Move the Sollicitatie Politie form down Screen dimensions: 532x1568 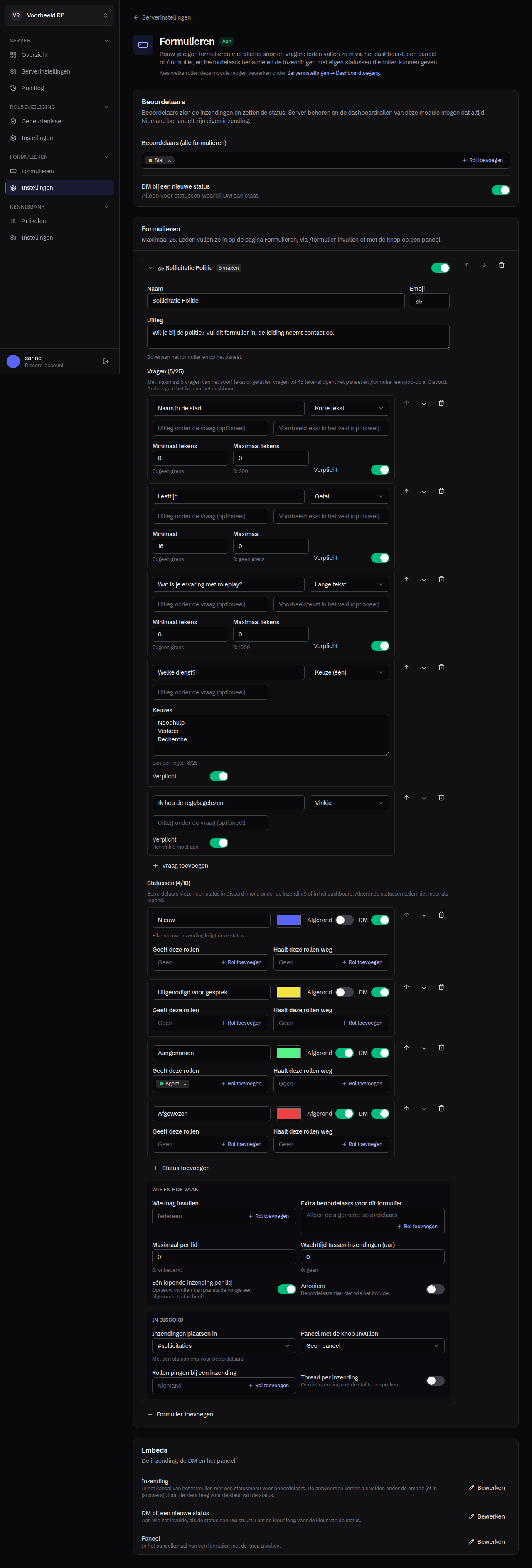(x=484, y=265)
